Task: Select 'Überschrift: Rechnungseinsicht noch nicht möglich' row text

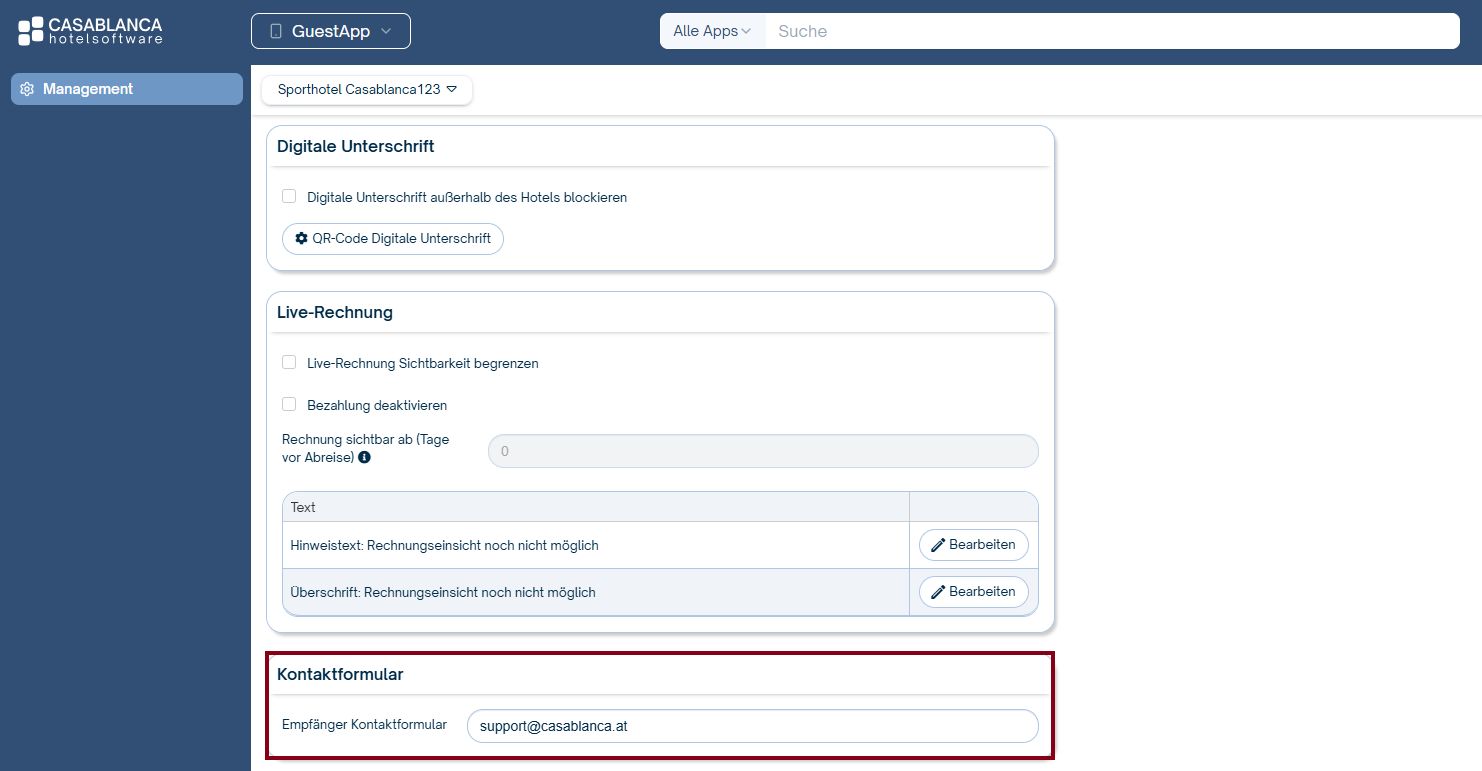Action: click(x=443, y=593)
